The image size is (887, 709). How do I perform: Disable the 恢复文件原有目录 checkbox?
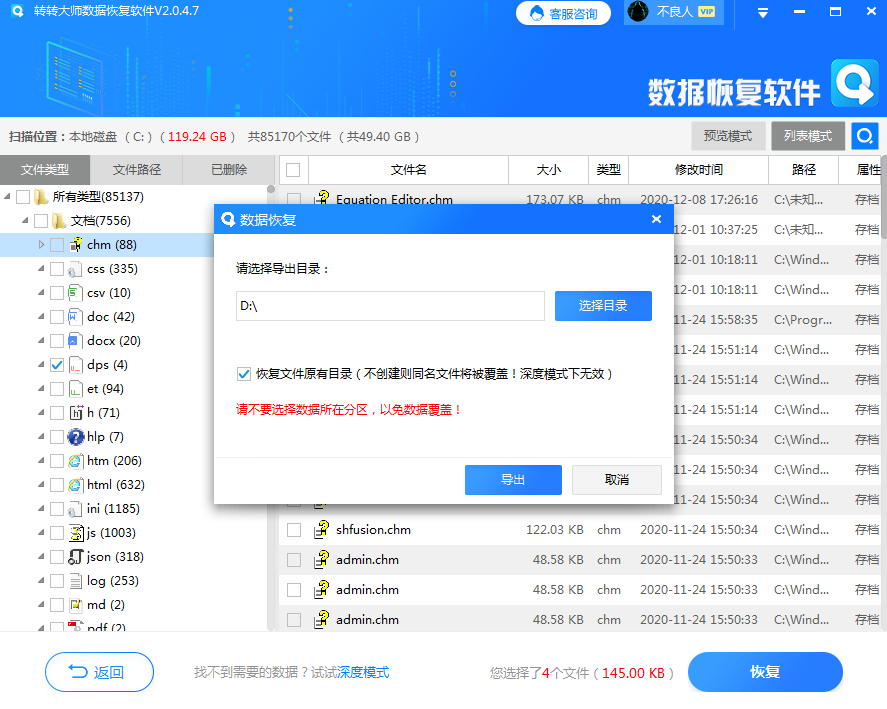coord(244,374)
